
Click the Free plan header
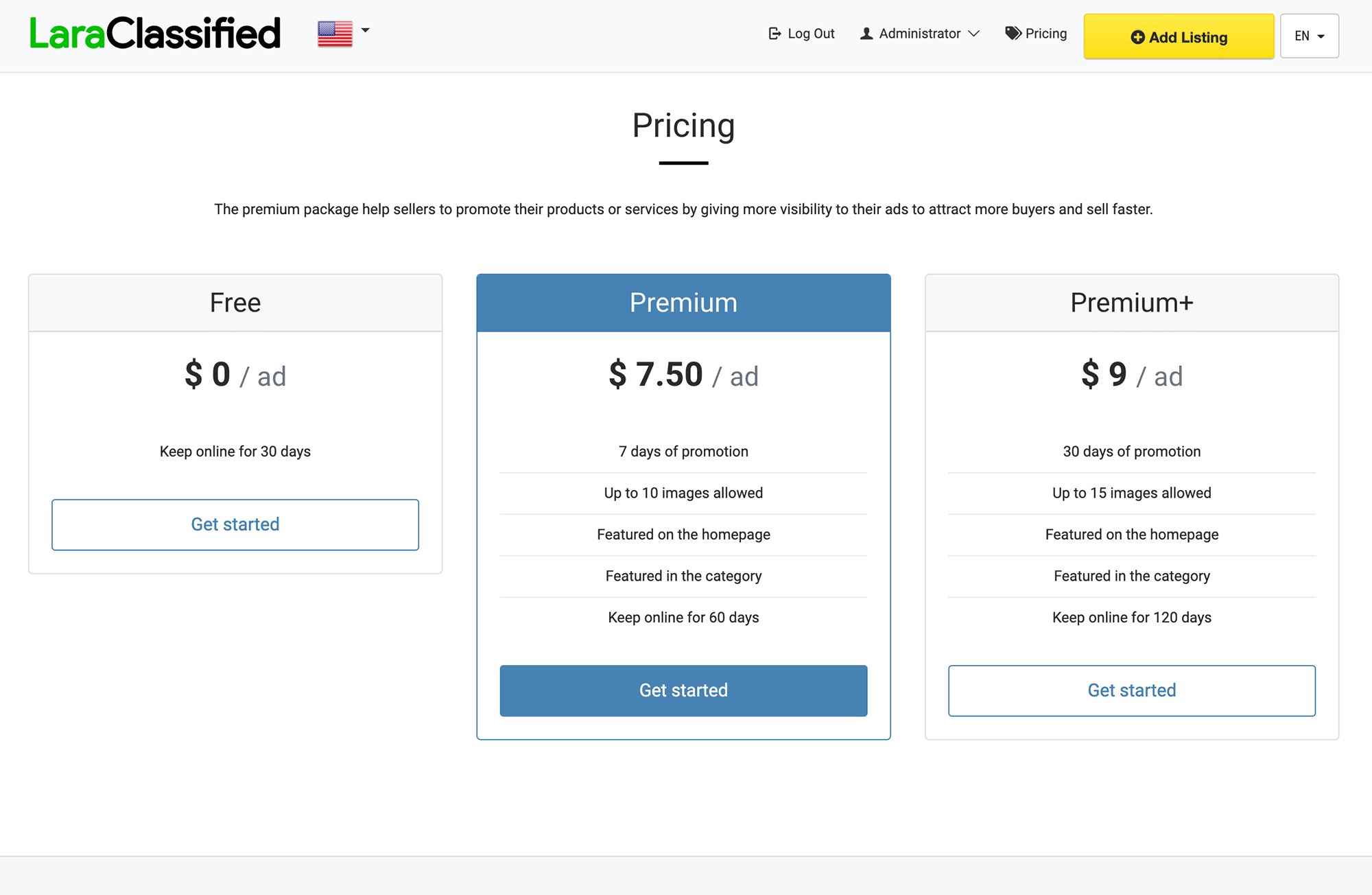235,303
